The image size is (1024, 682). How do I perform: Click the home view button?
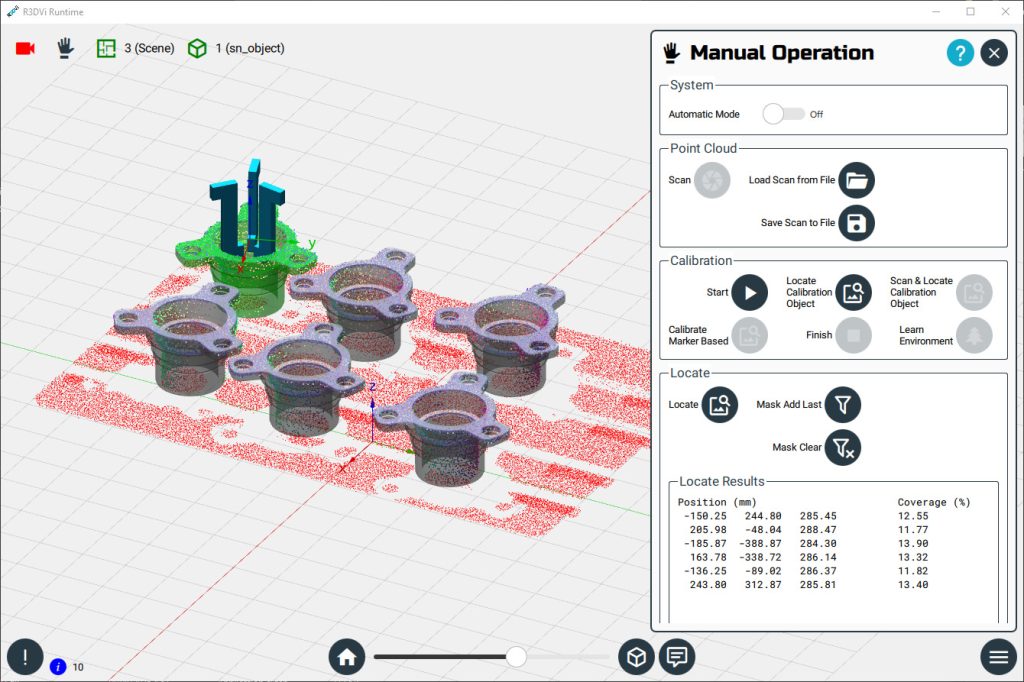347,657
